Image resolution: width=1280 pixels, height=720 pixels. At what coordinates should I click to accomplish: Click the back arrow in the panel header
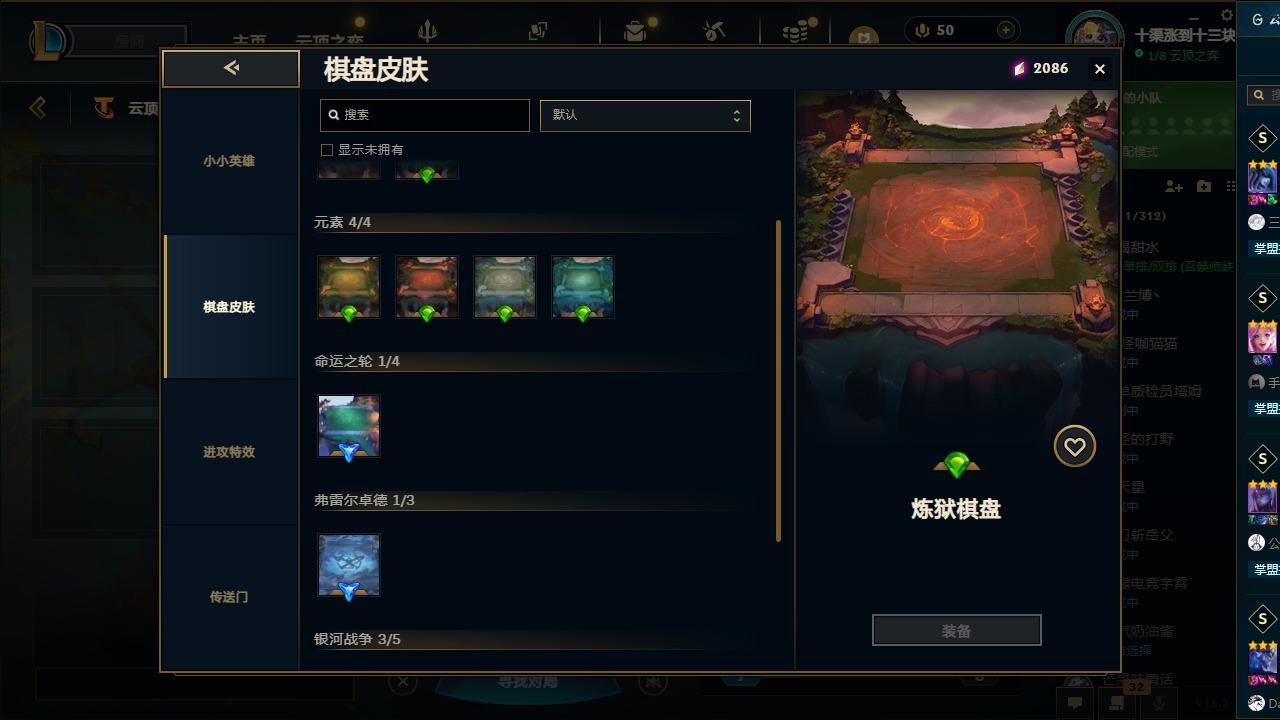pos(231,68)
